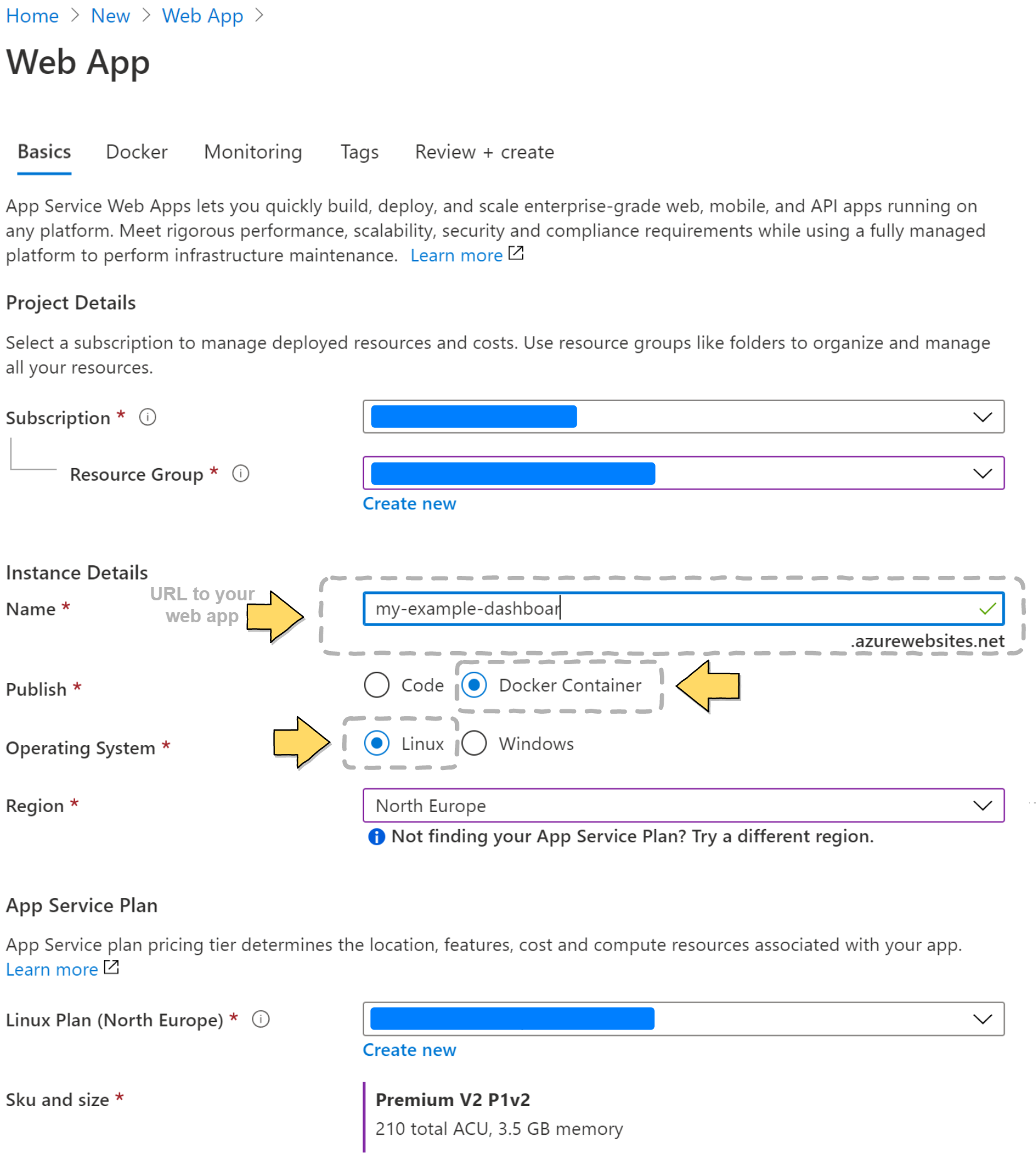
Task: Click the green checkmark in the Name field
Action: click(987, 607)
